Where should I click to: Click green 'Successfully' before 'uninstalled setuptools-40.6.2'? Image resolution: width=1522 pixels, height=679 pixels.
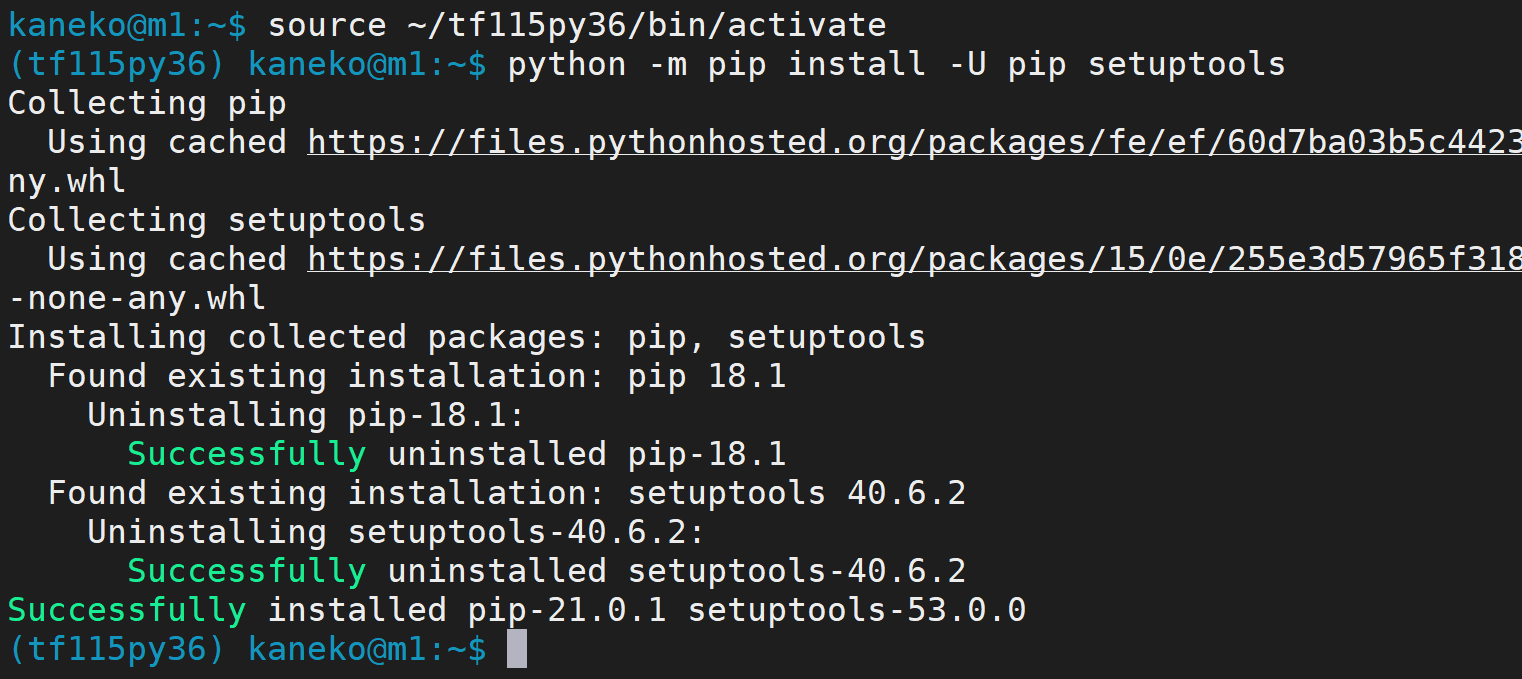tap(246, 572)
